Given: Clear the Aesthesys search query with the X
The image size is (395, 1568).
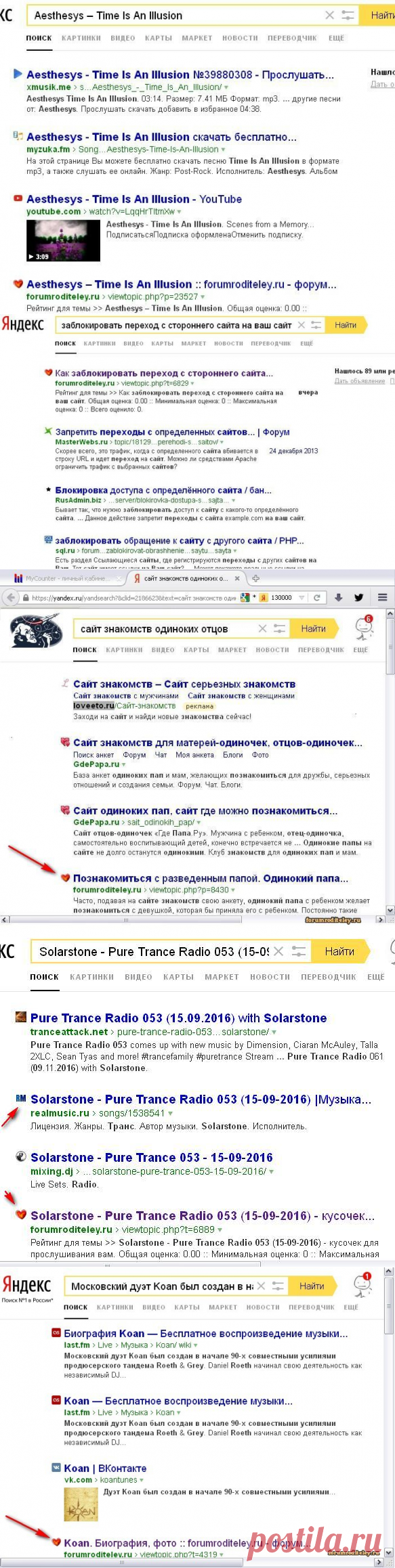Looking at the screenshot, I should [330, 16].
